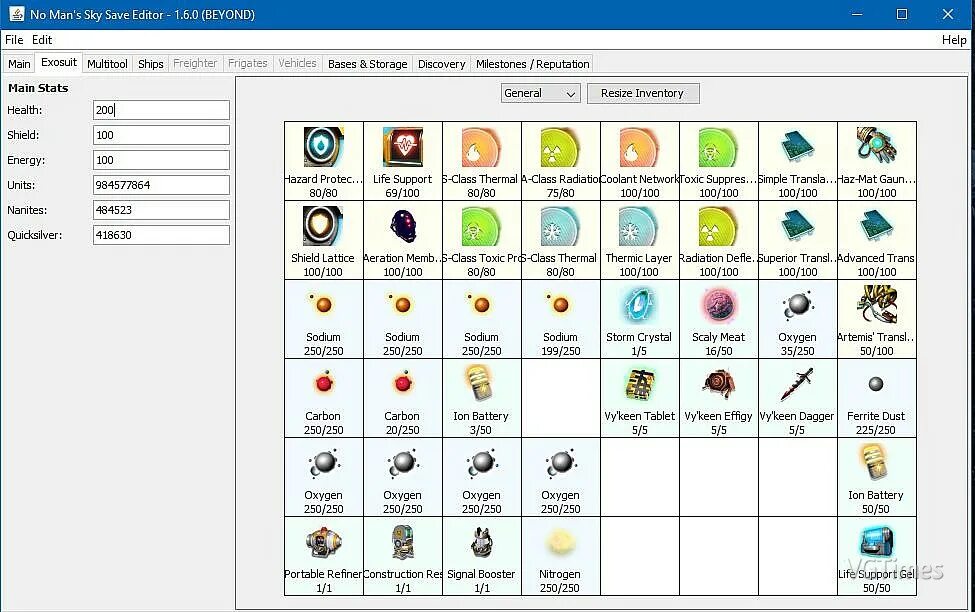Image resolution: width=975 pixels, height=612 pixels.
Task: Select the Haz-Mat Gauntlet icon
Action: coord(877,147)
